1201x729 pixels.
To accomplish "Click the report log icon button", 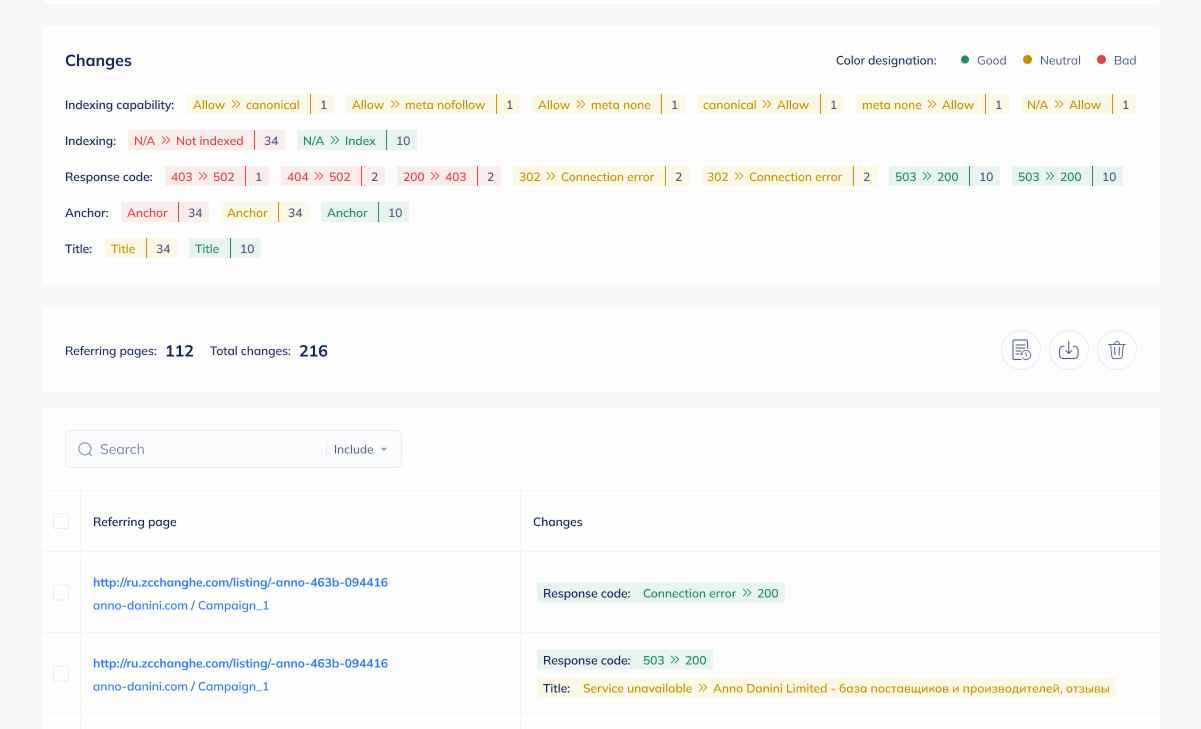I will coord(1021,350).
